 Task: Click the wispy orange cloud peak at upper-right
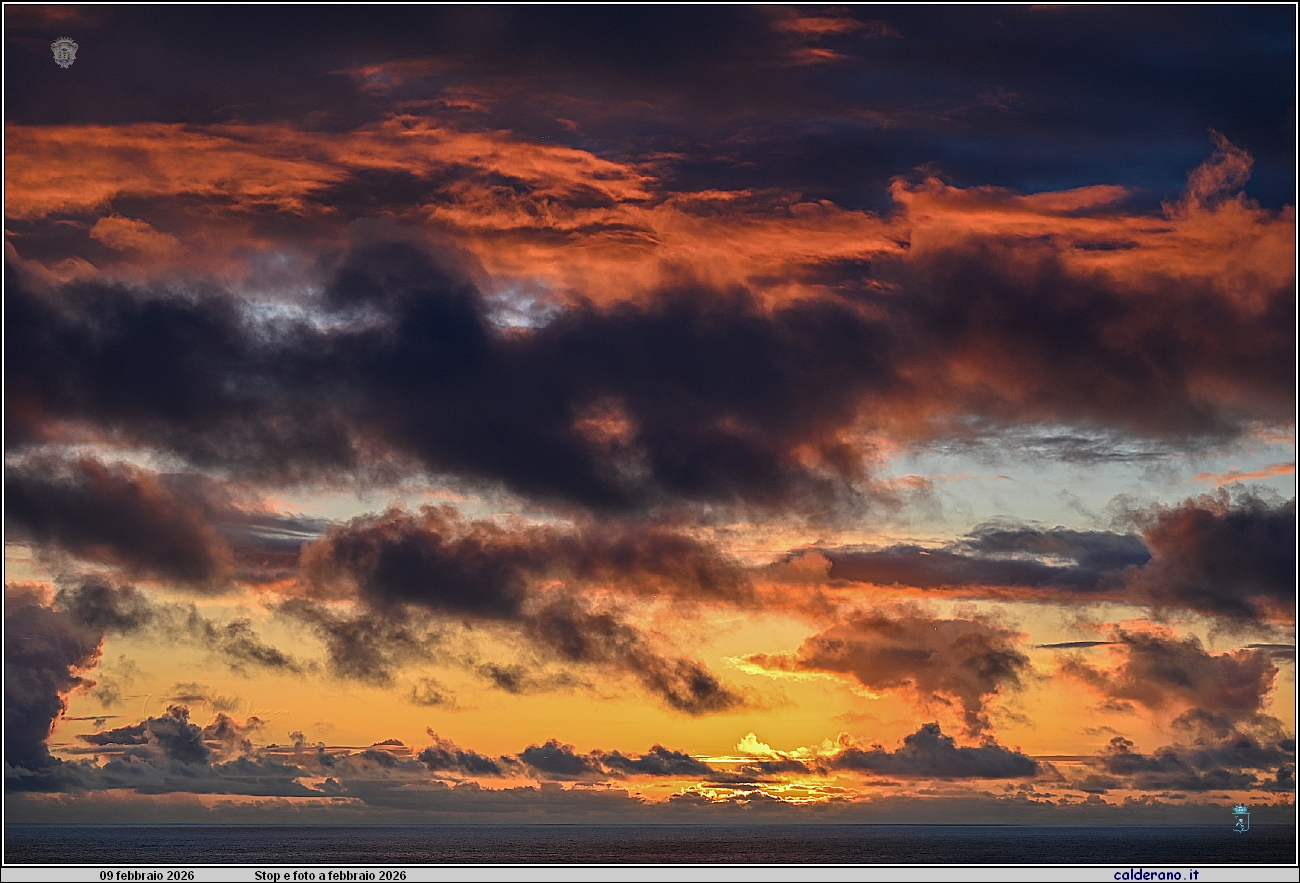1218,170
